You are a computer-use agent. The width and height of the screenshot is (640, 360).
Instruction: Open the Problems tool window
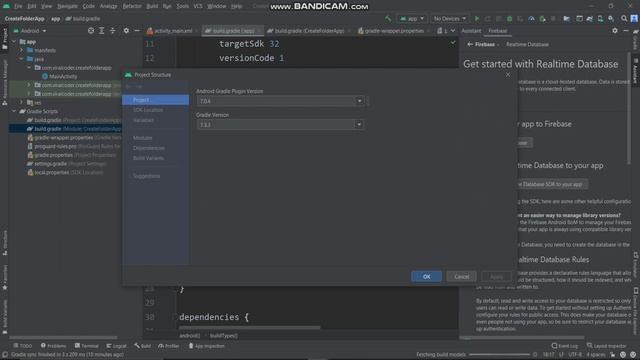[x=53, y=346]
